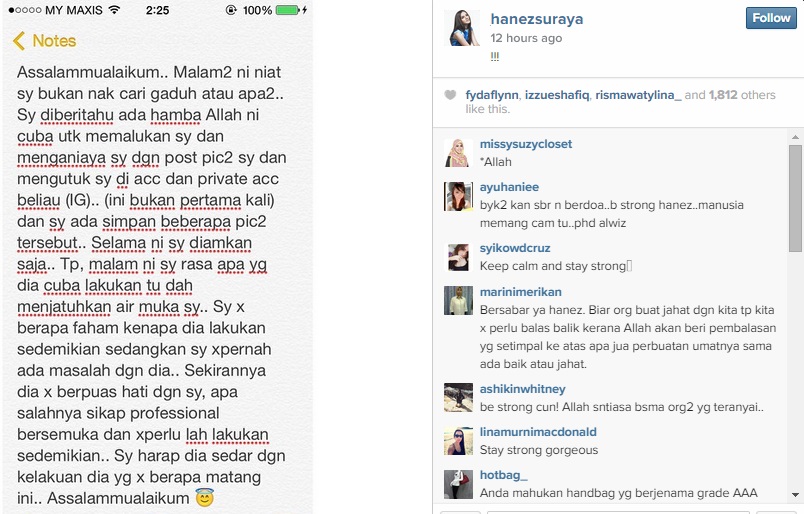This screenshot has width=804, height=514.
Task: Tap the Notes back label
Action: [54, 41]
